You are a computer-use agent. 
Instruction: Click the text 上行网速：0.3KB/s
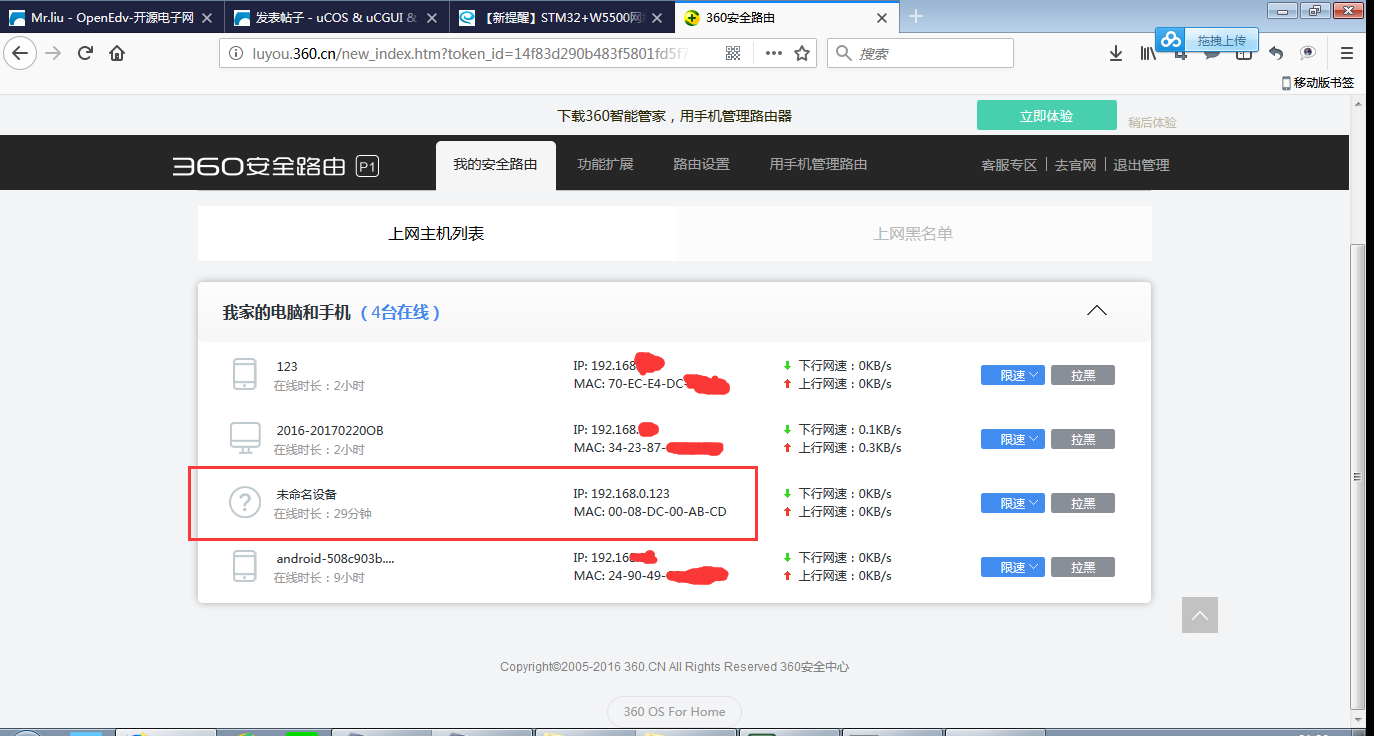[x=850, y=448]
